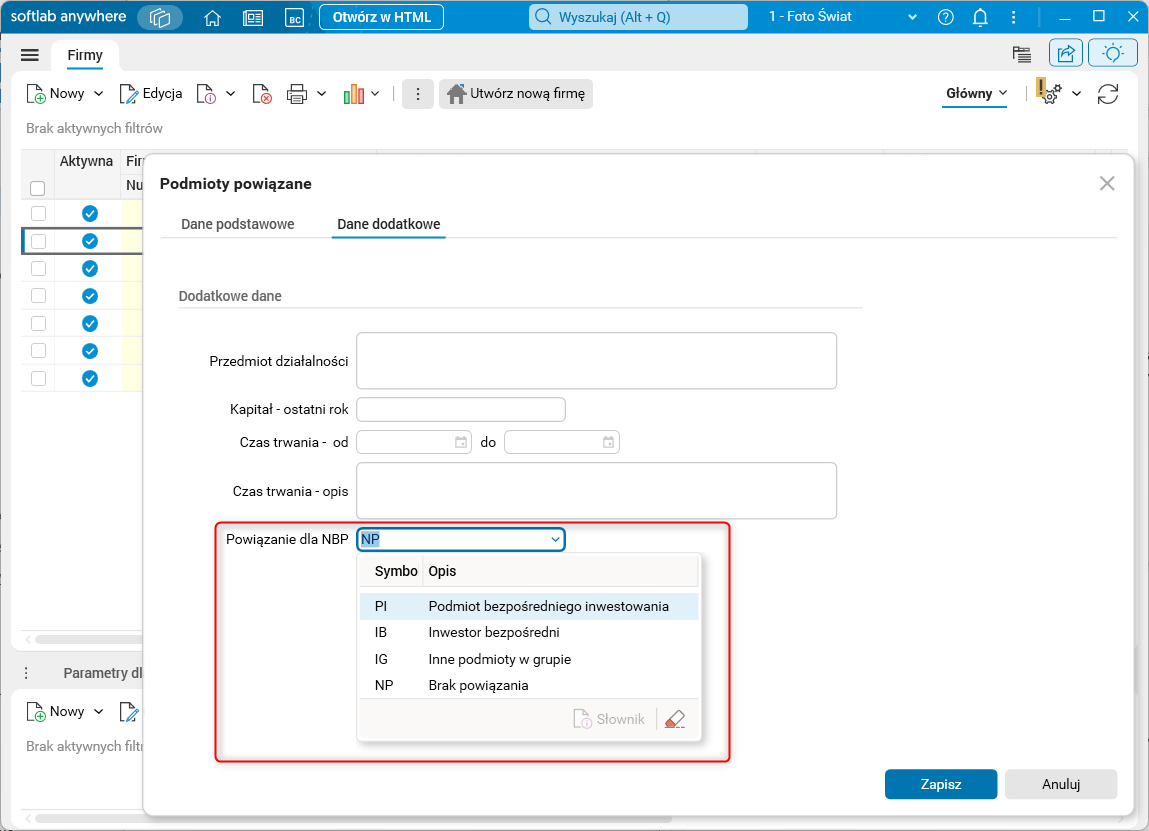Open the windows overview icon beside softlab anywhere

pos(160,17)
